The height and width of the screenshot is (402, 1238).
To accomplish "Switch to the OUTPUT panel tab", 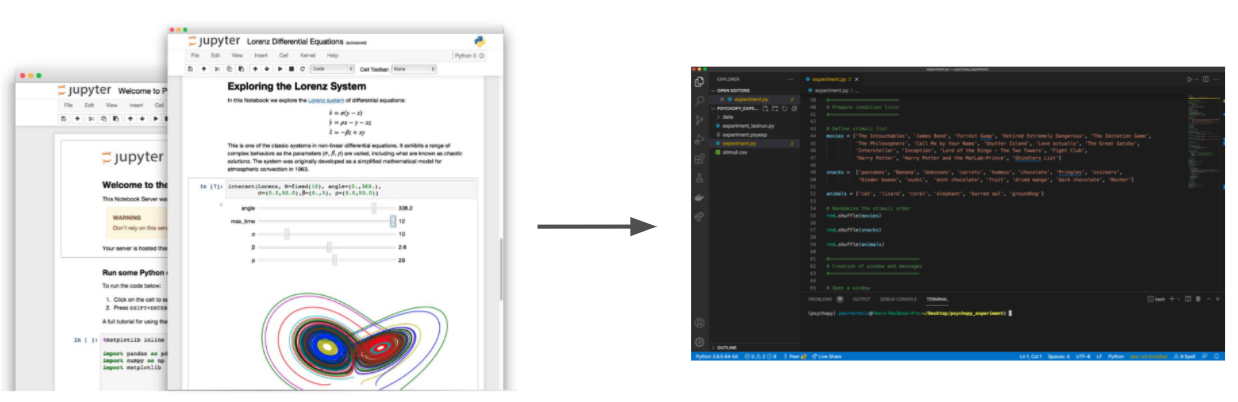I will pos(861,299).
